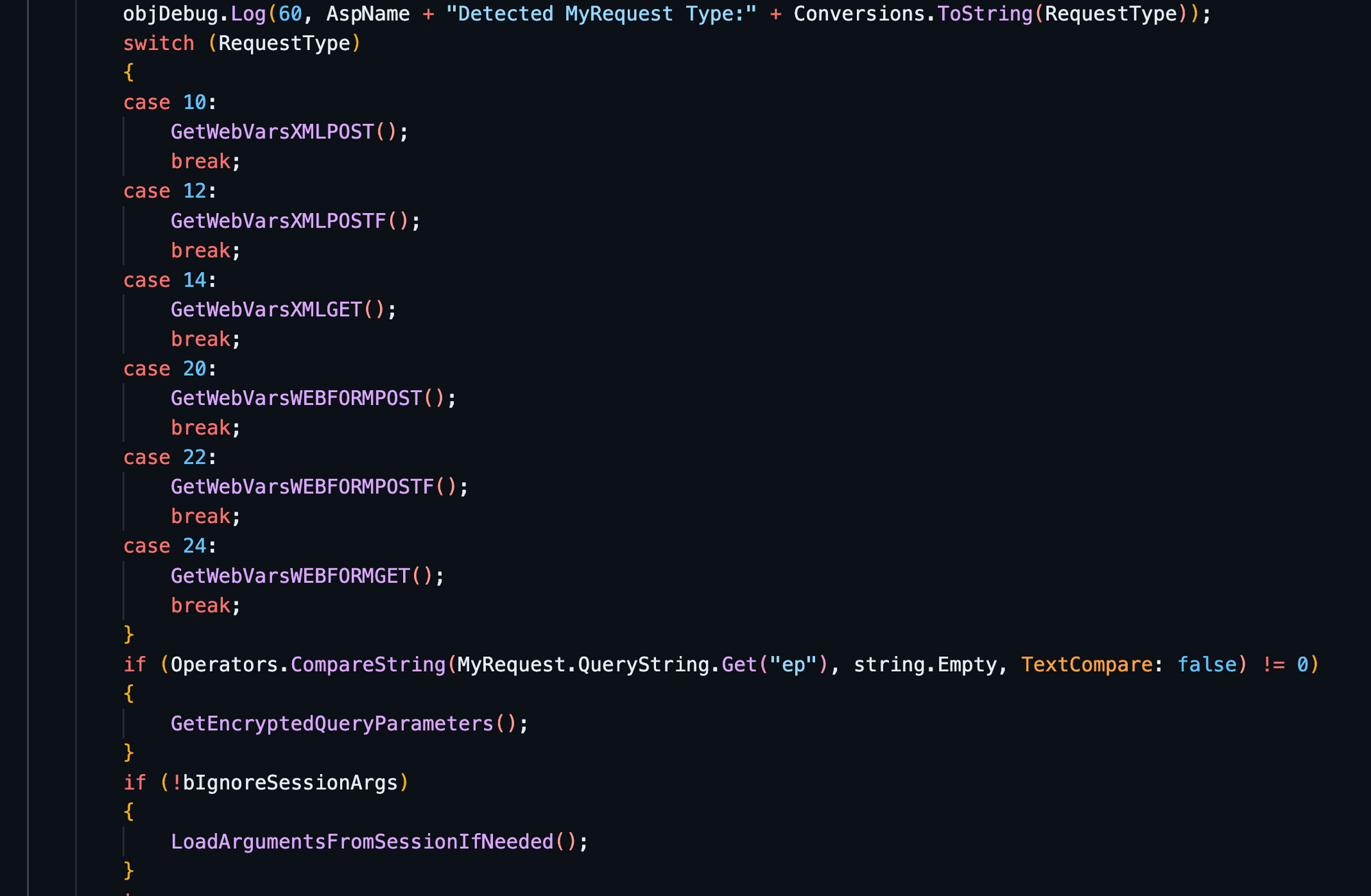Click the case 14 label
Viewport: 1371px width, 896px height.
[x=169, y=280]
